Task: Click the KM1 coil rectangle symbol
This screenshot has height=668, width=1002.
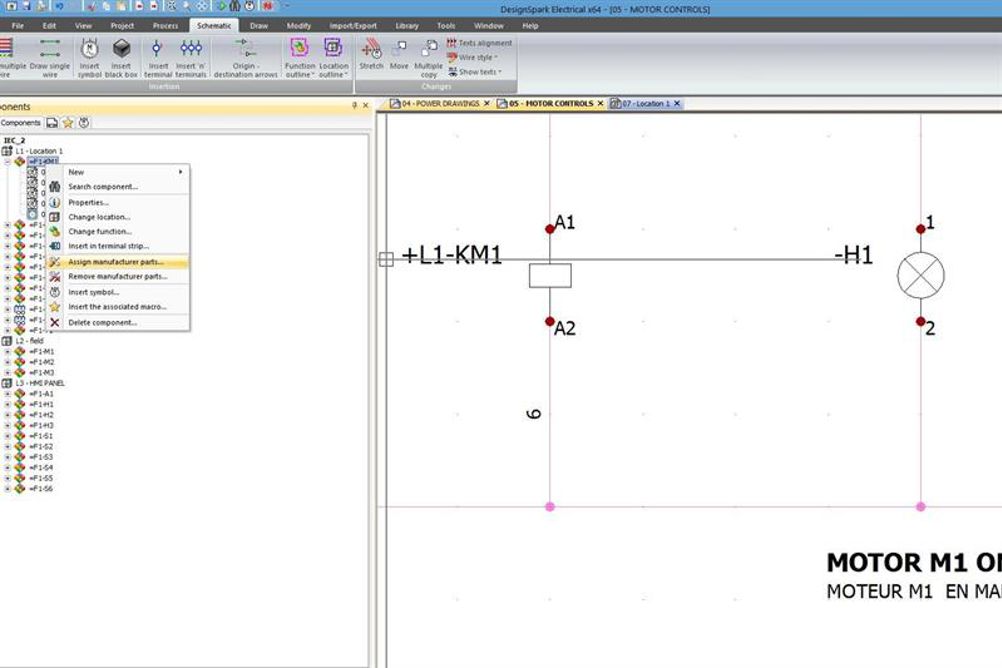Action: (550, 276)
